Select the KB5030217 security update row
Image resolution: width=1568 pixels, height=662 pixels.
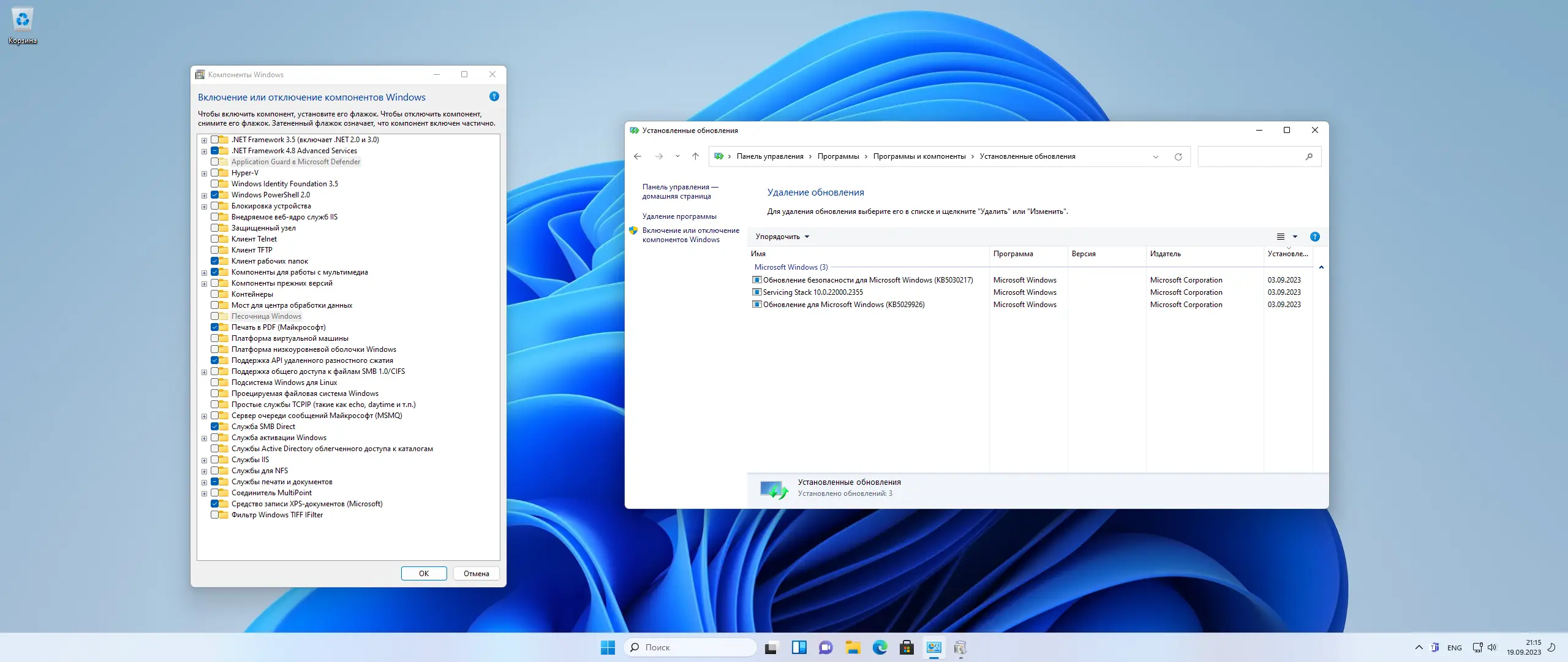point(867,280)
